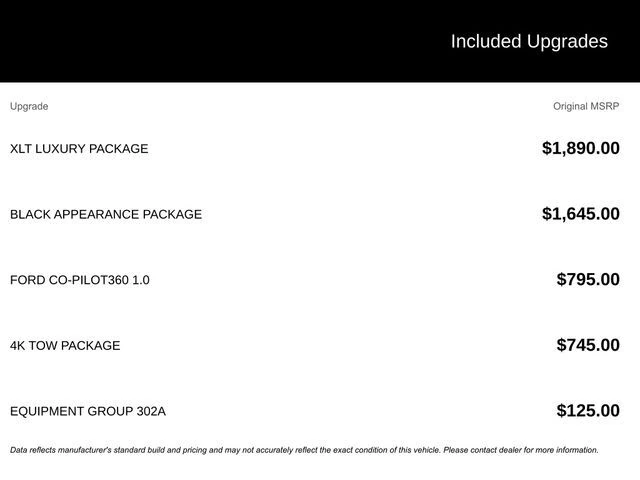
Task: Select the 4K TOW PACKAGE upgrade name
Action: tap(65, 346)
